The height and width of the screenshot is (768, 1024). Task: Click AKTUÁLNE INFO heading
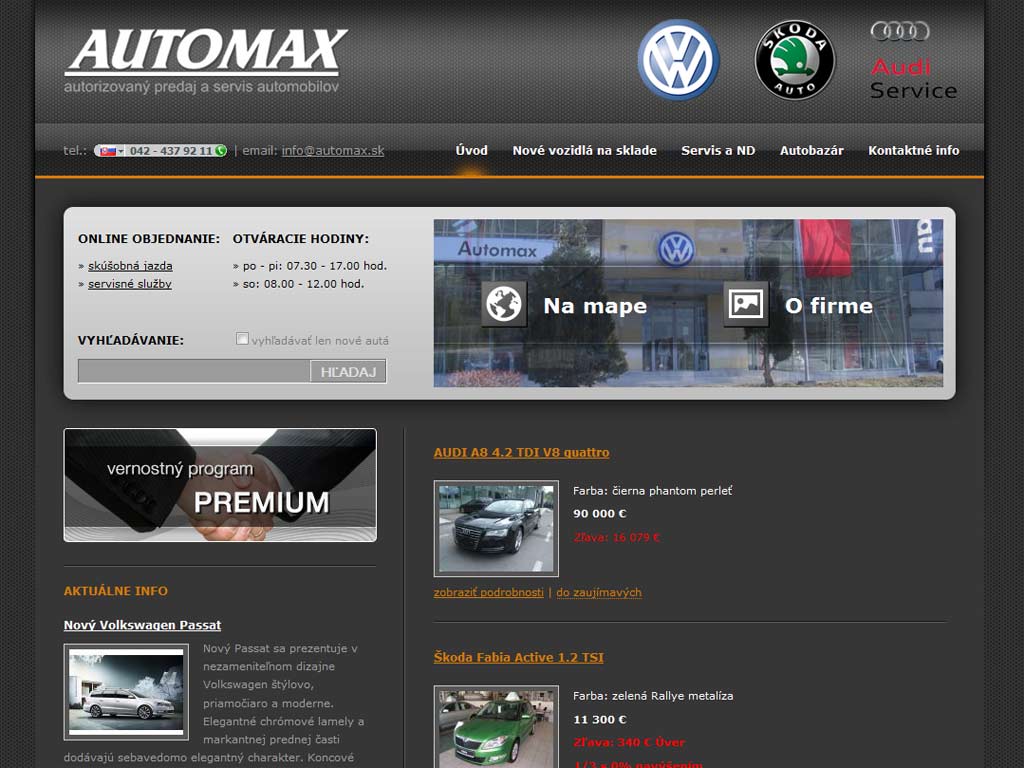(116, 591)
